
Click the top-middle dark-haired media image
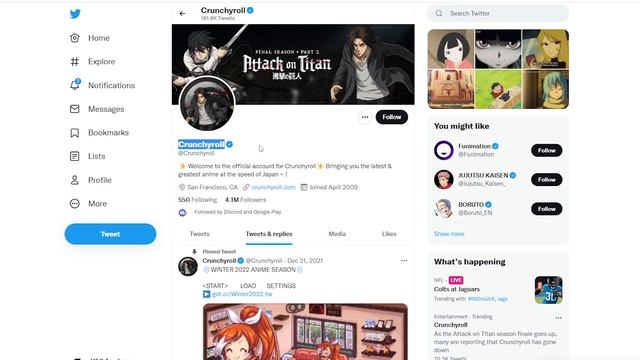click(x=498, y=49)
